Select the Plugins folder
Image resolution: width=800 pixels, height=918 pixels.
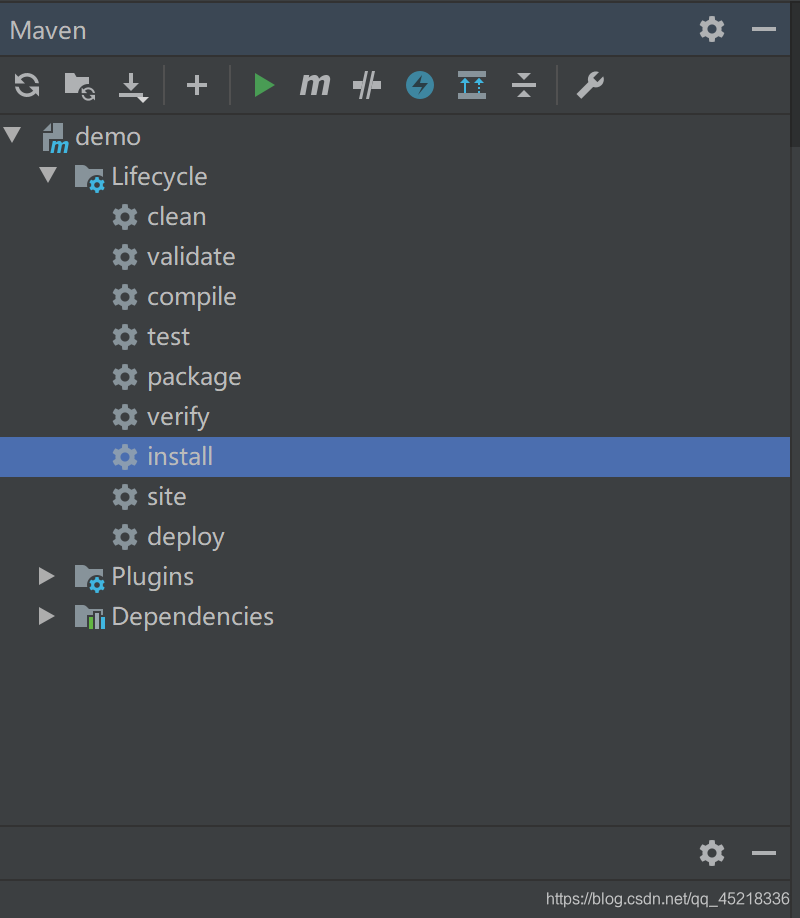(x=152, y=577)
